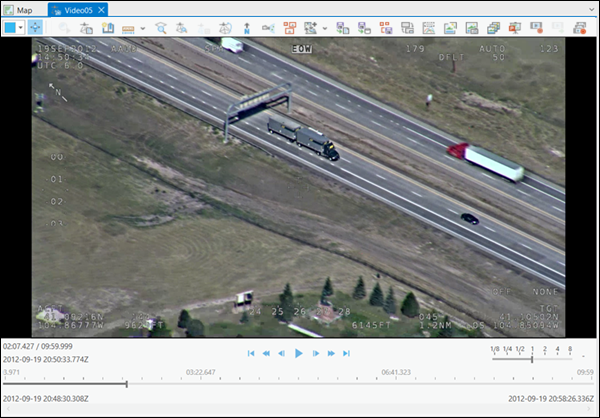The height and width of the screenshot is (418, 600).
Task: Click the ruler measure tool icon
Action: point(128,28)
